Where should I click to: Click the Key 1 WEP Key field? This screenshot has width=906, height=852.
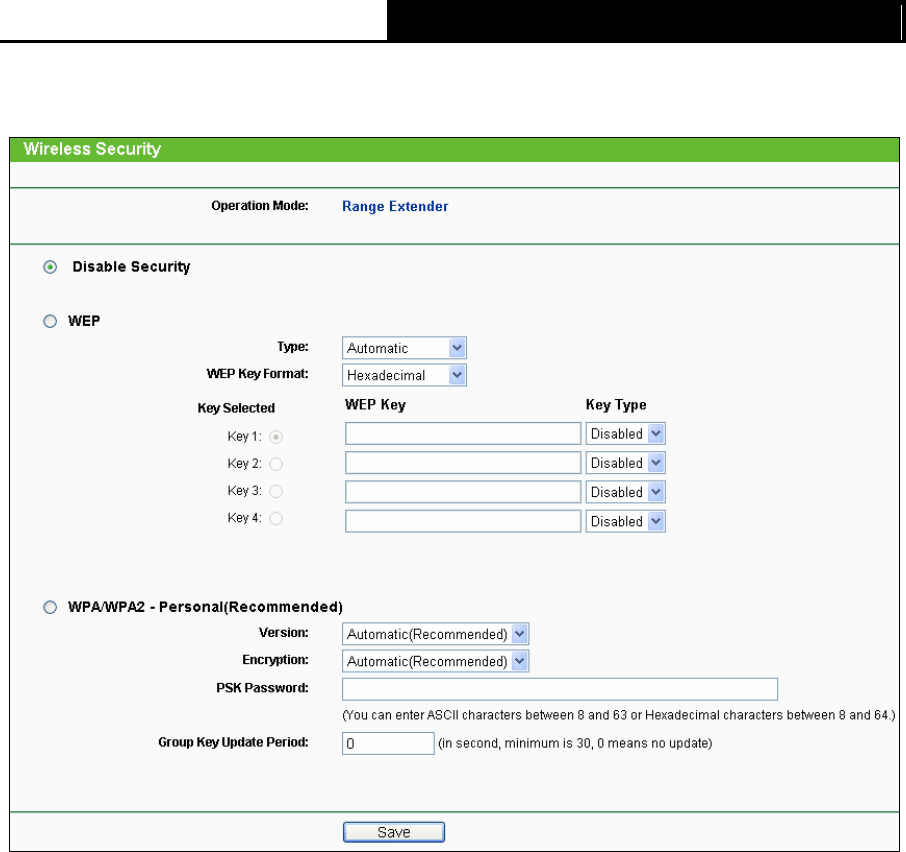(x=463, y=433)
